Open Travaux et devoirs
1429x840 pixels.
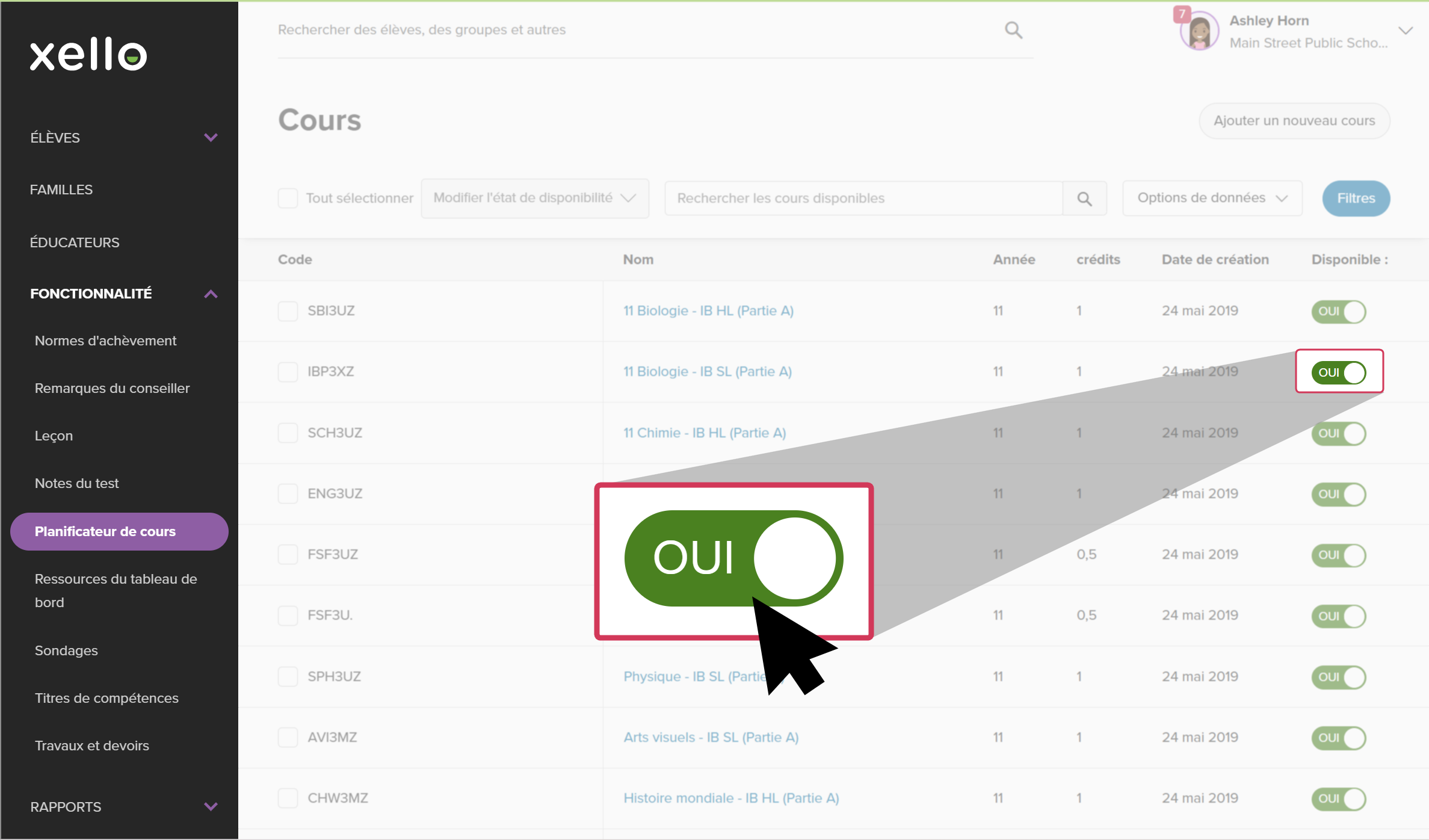[x=91, y=746]
